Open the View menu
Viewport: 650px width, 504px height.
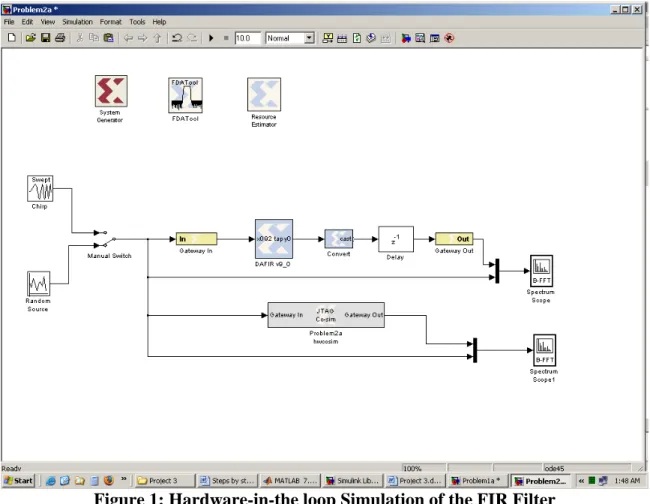(48, 22)
